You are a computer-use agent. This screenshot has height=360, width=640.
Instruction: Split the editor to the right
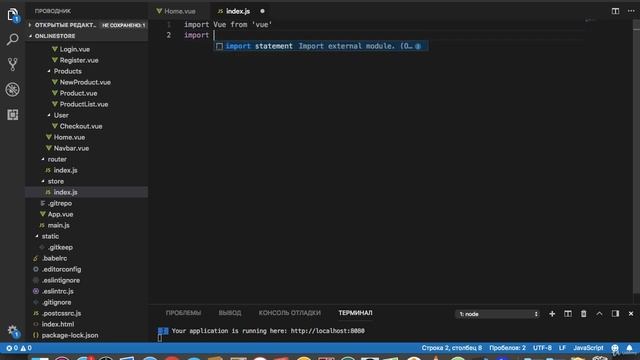click(615, 11)
